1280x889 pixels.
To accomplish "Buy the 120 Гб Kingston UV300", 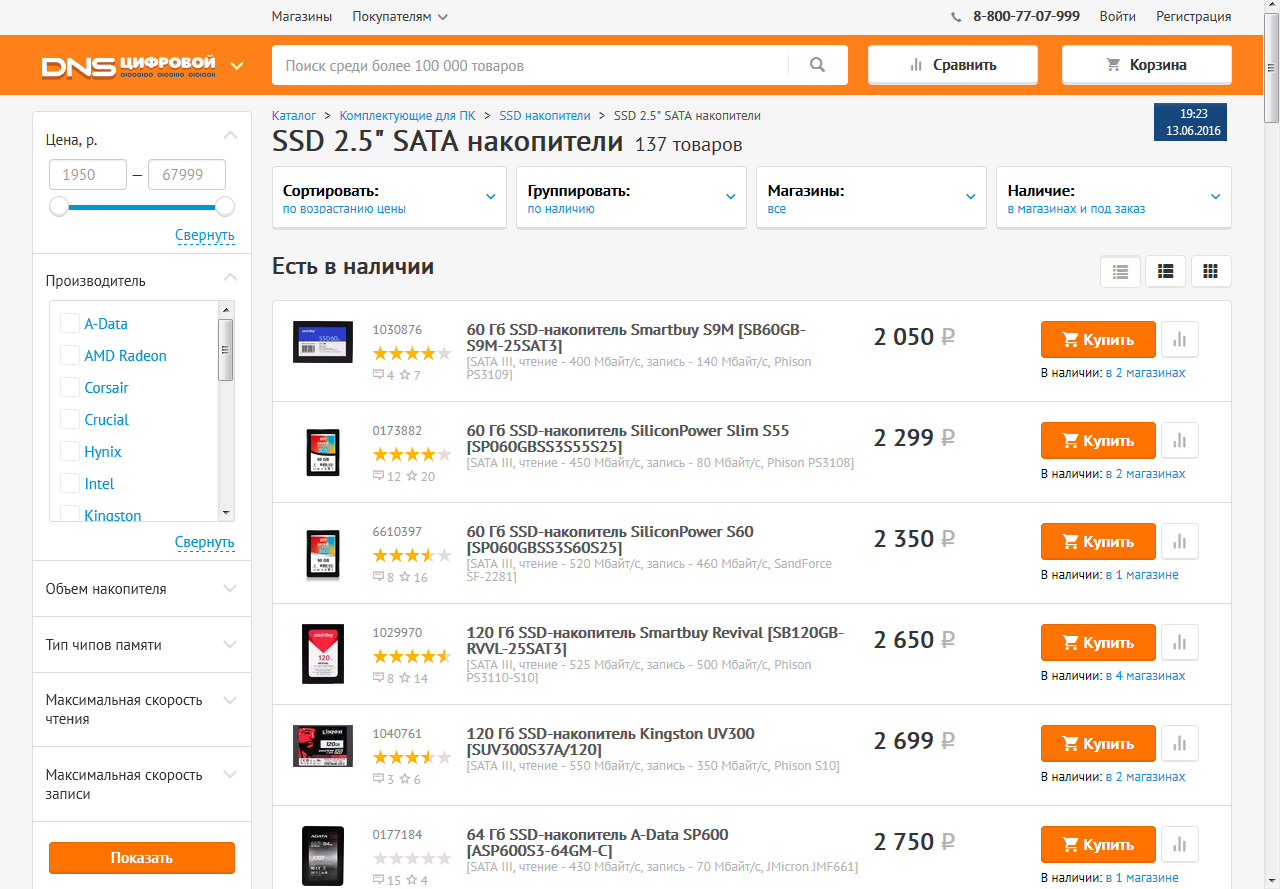I will click(1098, 743).
